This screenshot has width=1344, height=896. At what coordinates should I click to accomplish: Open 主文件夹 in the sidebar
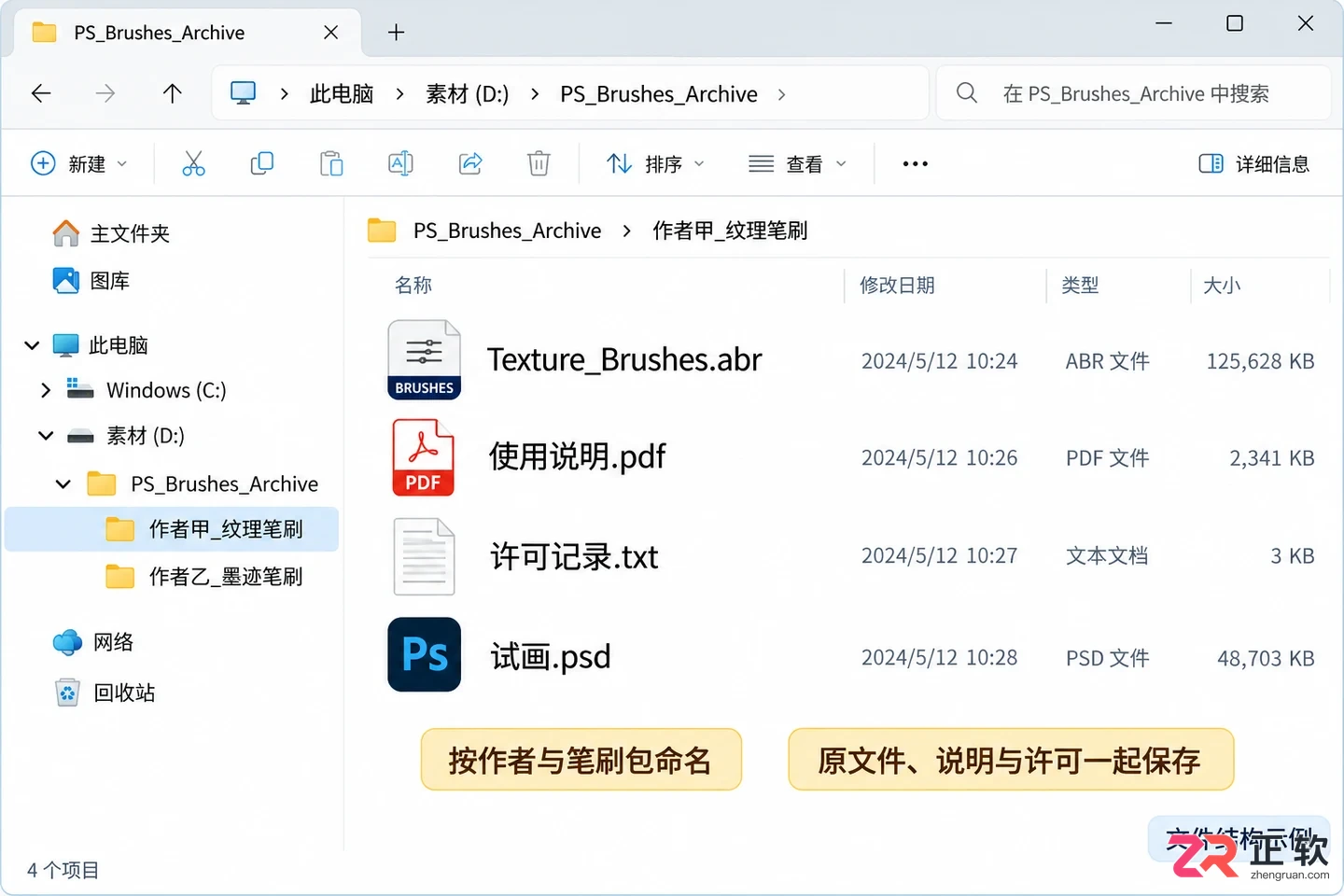coord(111,233)
